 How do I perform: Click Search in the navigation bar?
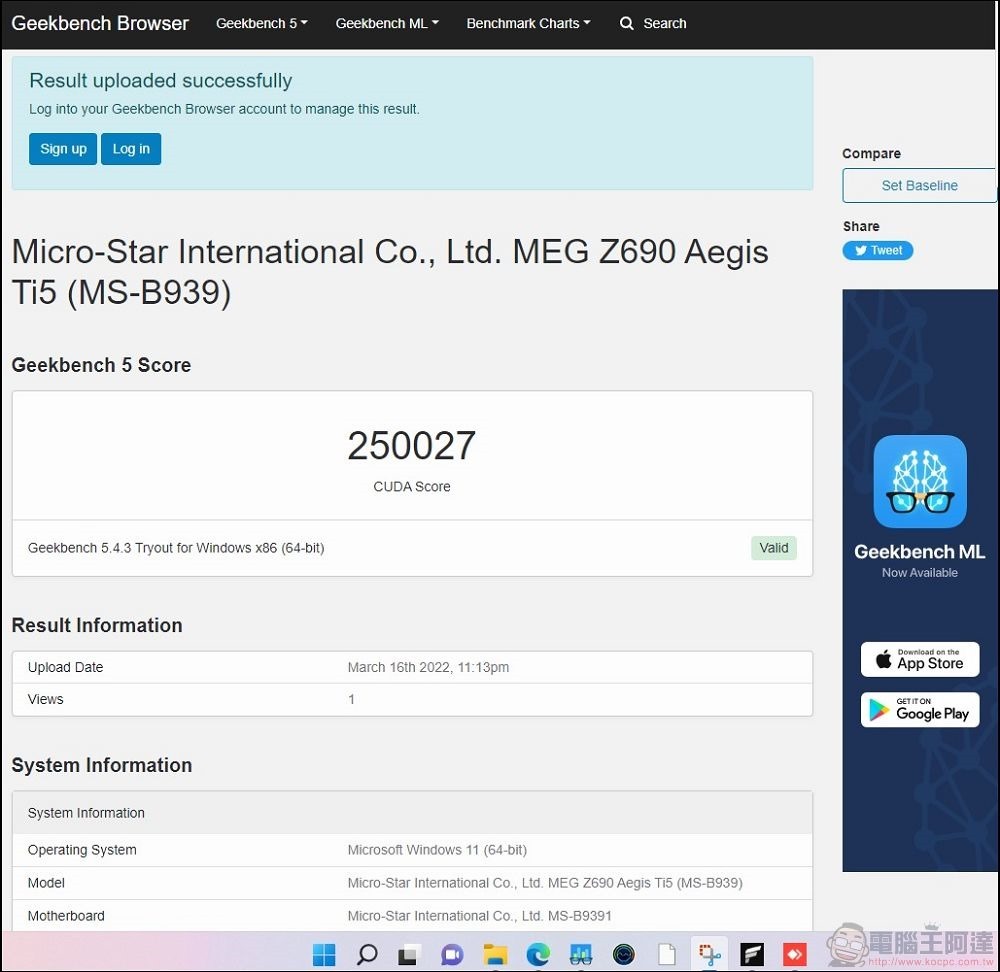click(653, 23)
